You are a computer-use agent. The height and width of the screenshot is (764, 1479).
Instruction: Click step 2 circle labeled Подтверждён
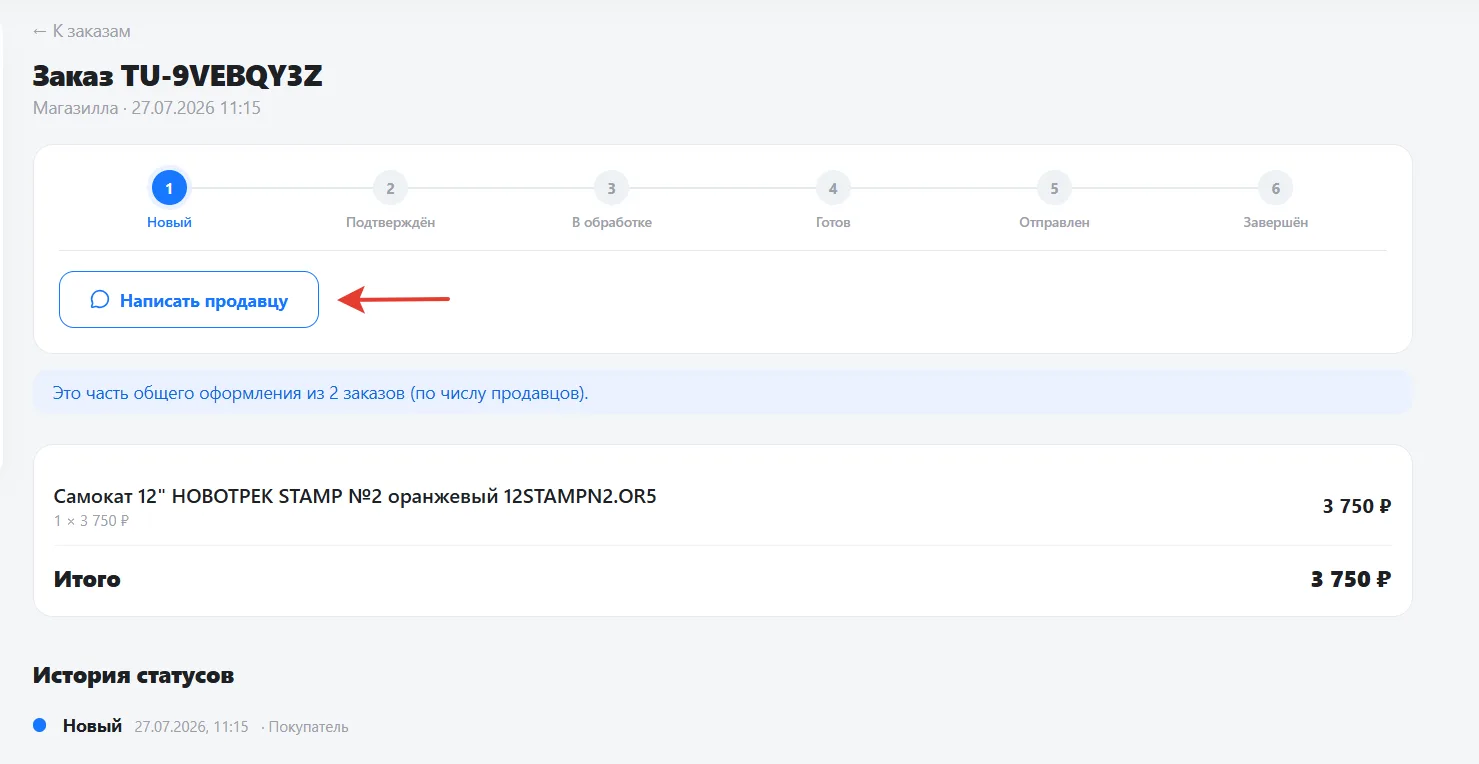(390, 188)
